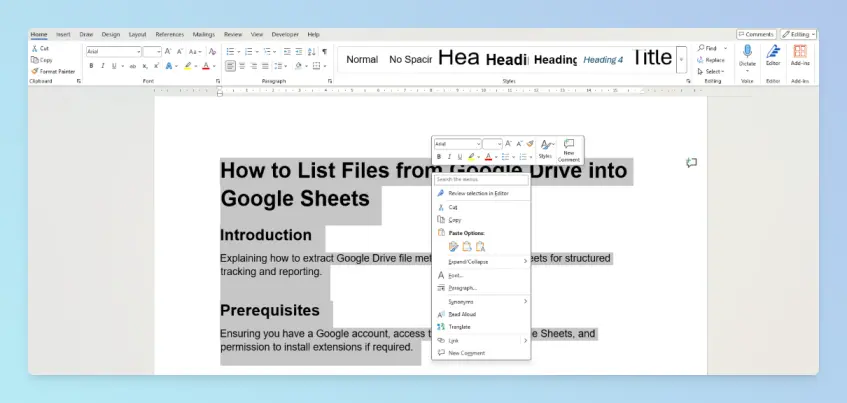Choose the Keep Text Only paste icon
Image resolution: width=847 pixels, height=403 pixels.
480,246
